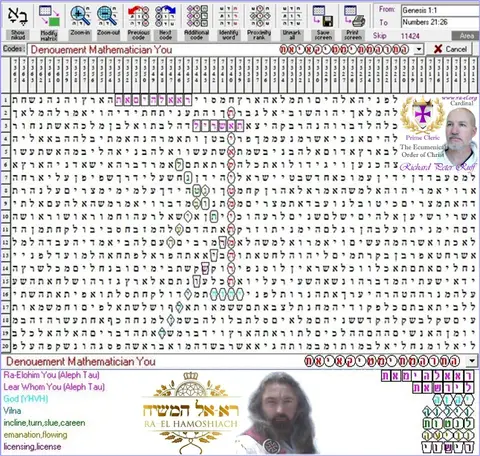This screenshot has width=480, height=456.
Task: Select Lear Whom You (Aleph Tau) entry
Action: 54,387
